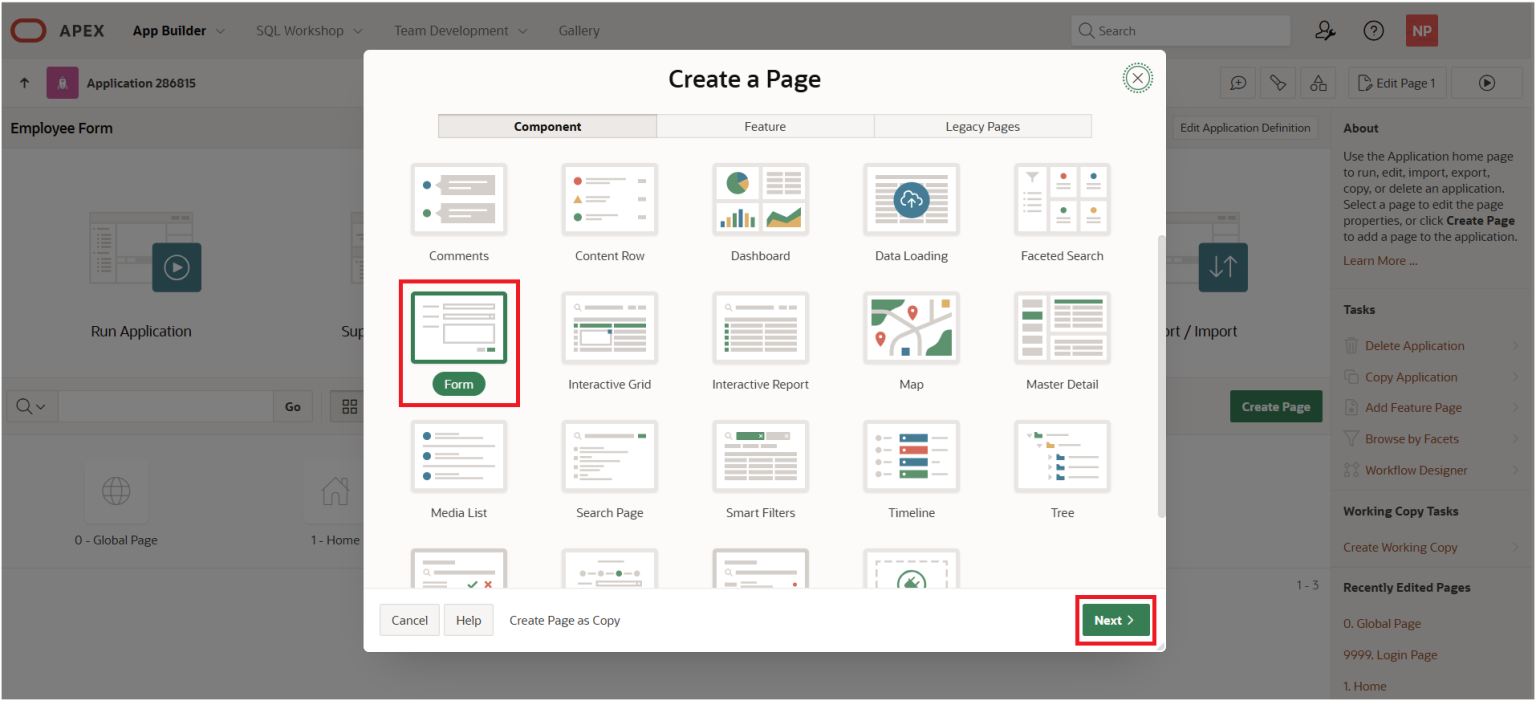The image size is (1536, 701).
Task: Cancel the Create a Page dialog
Action: pos(409,620)
